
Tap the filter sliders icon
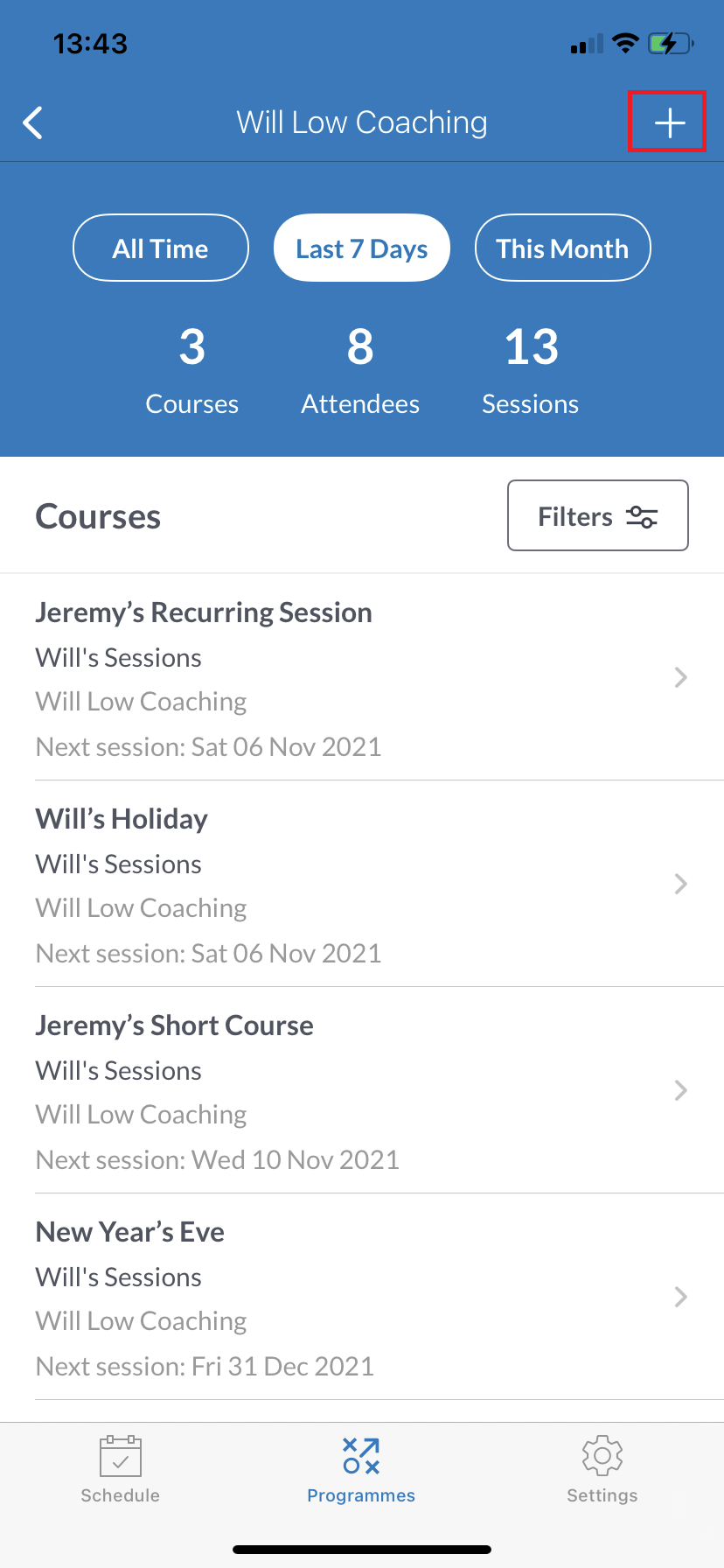642,516
